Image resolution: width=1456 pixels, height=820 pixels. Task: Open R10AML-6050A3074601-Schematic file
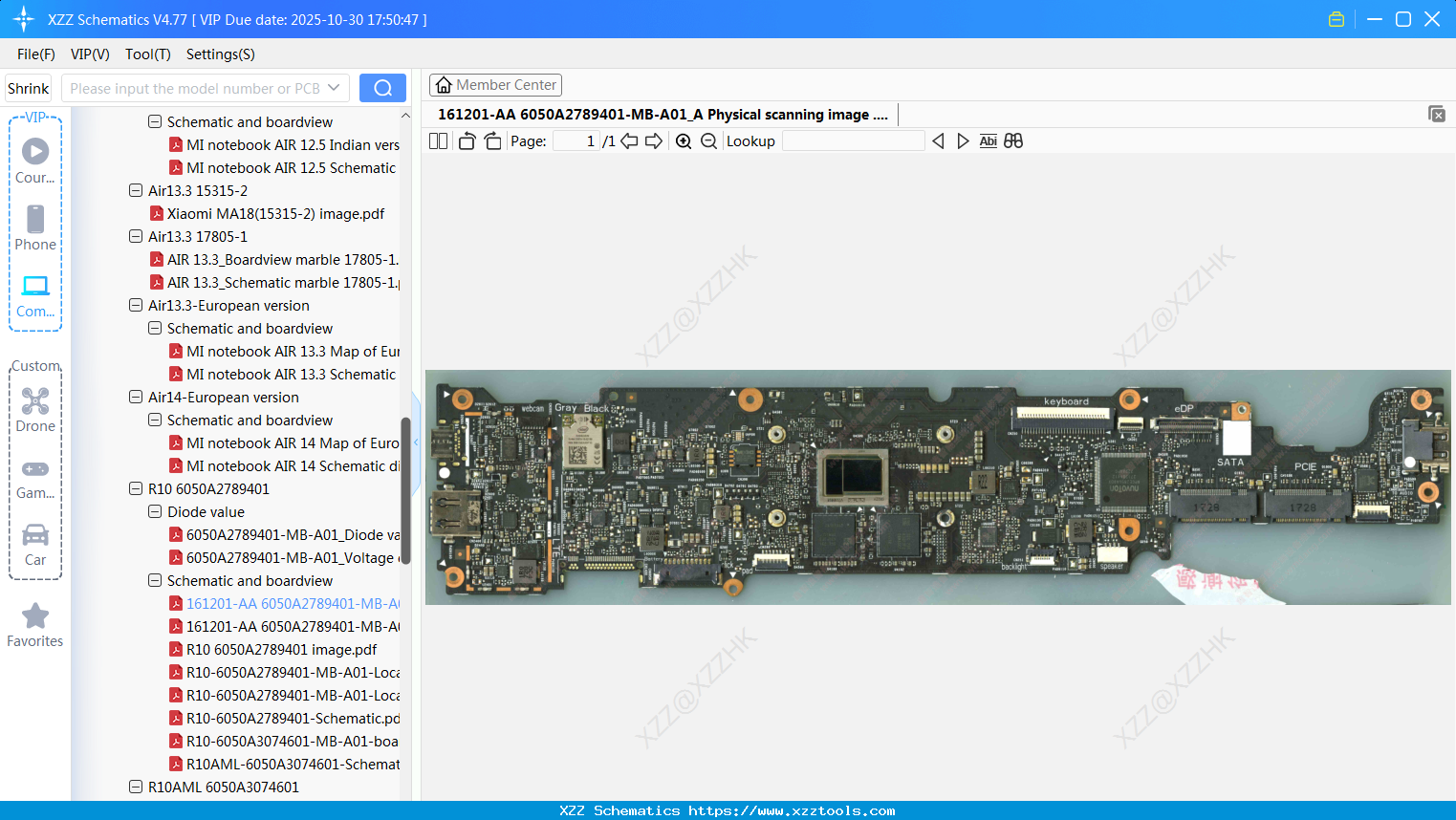293,764
